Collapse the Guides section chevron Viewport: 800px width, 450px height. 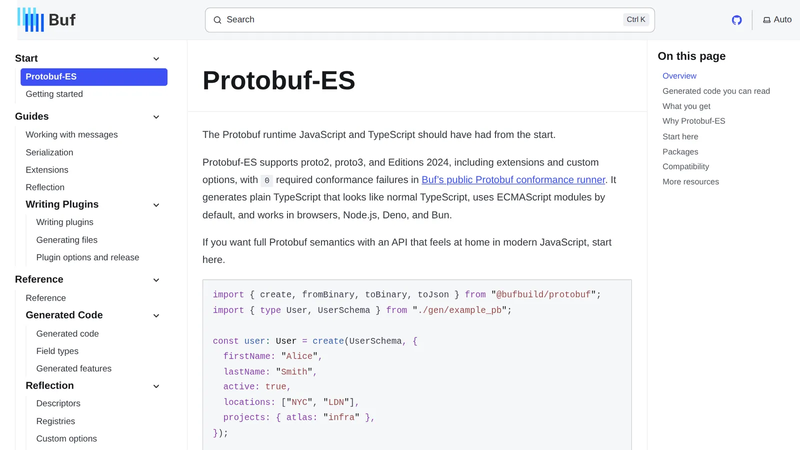[x=156, y=117]
